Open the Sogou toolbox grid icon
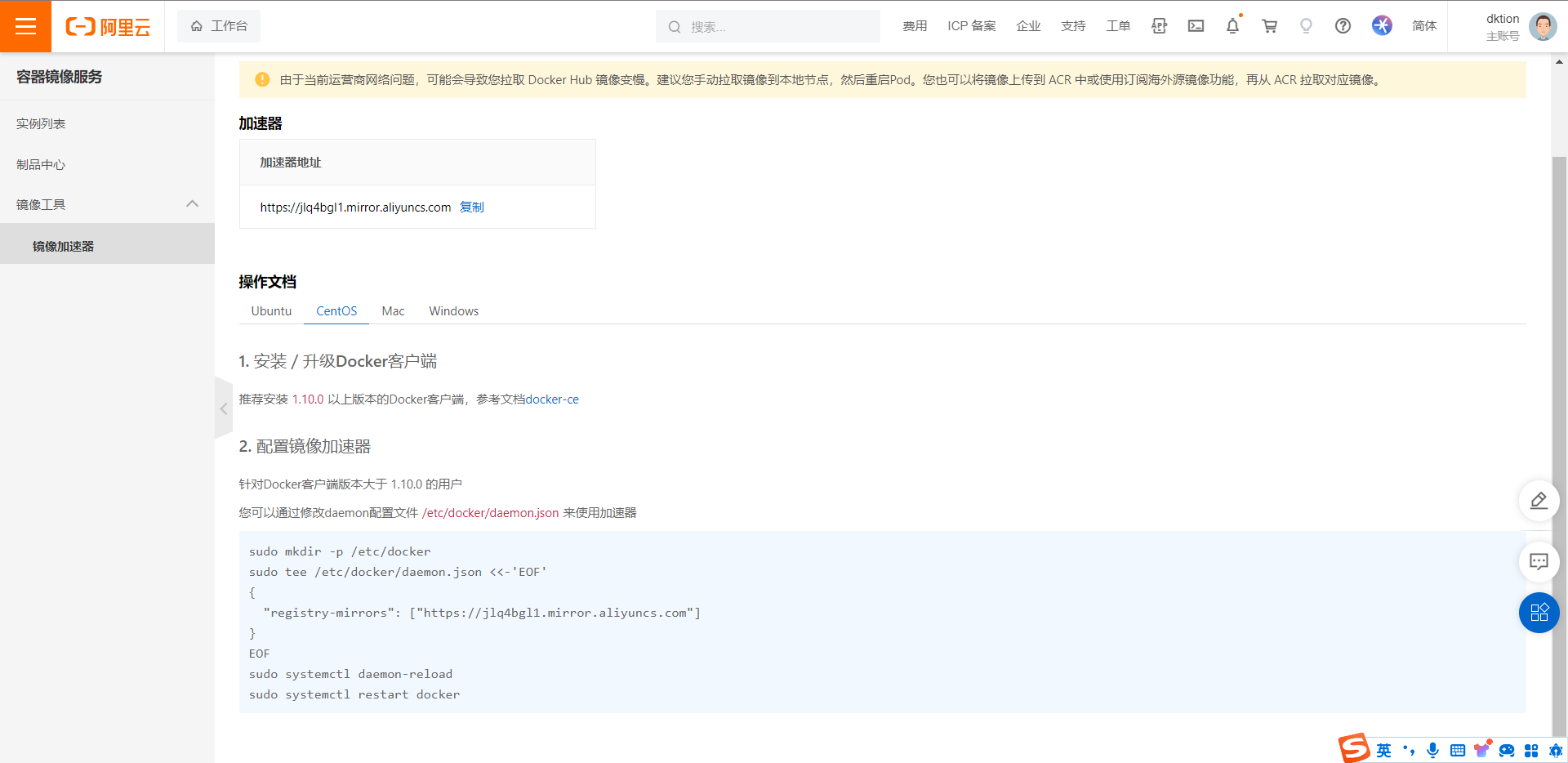Screen dimensions: 1568x763 click(1531, 750)
